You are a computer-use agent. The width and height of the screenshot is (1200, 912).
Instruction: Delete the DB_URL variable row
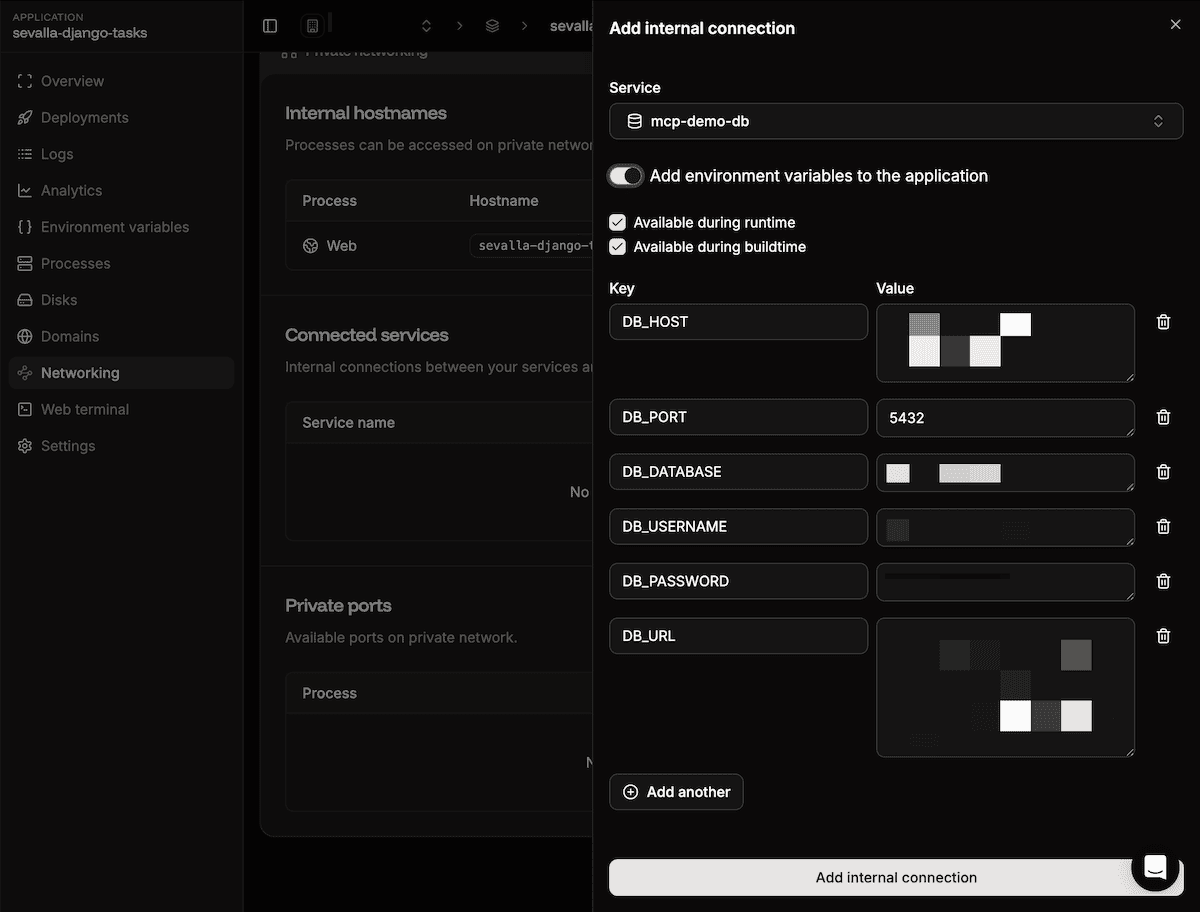[1163, 636]
